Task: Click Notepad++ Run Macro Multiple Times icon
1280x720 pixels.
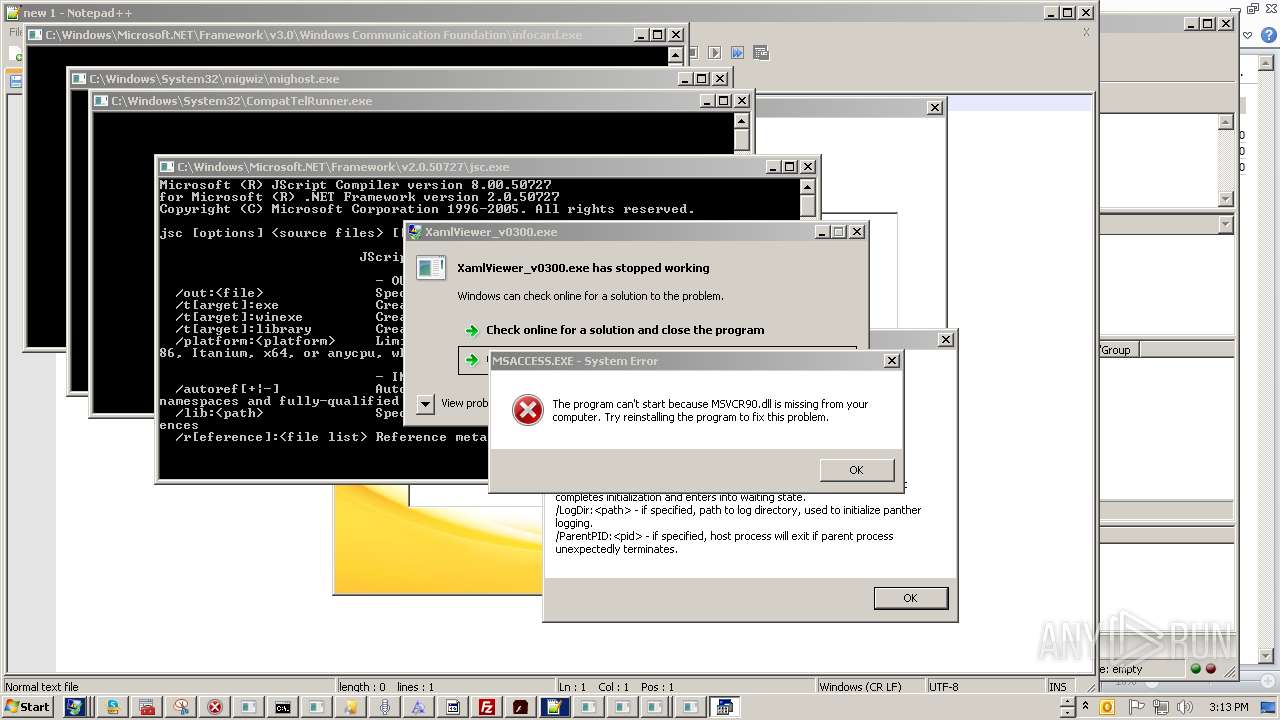Action: click(x=737, y=52)
